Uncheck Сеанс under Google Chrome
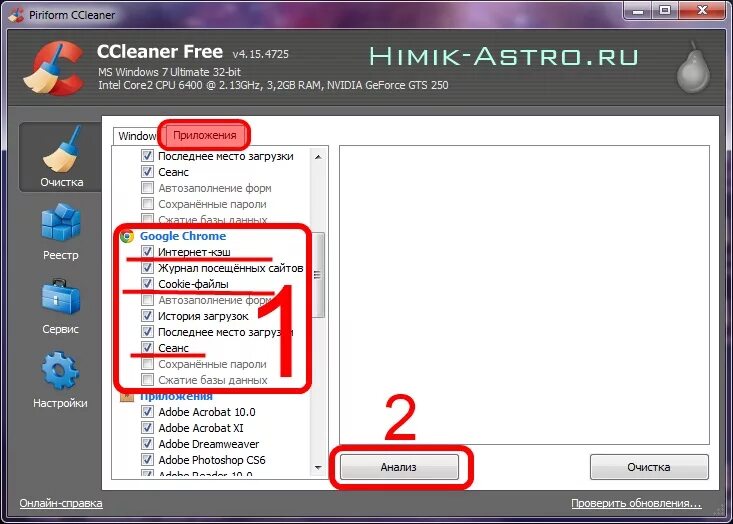This screenshot has height=524, width=733. pyautogui.click(x=147, y=348)
